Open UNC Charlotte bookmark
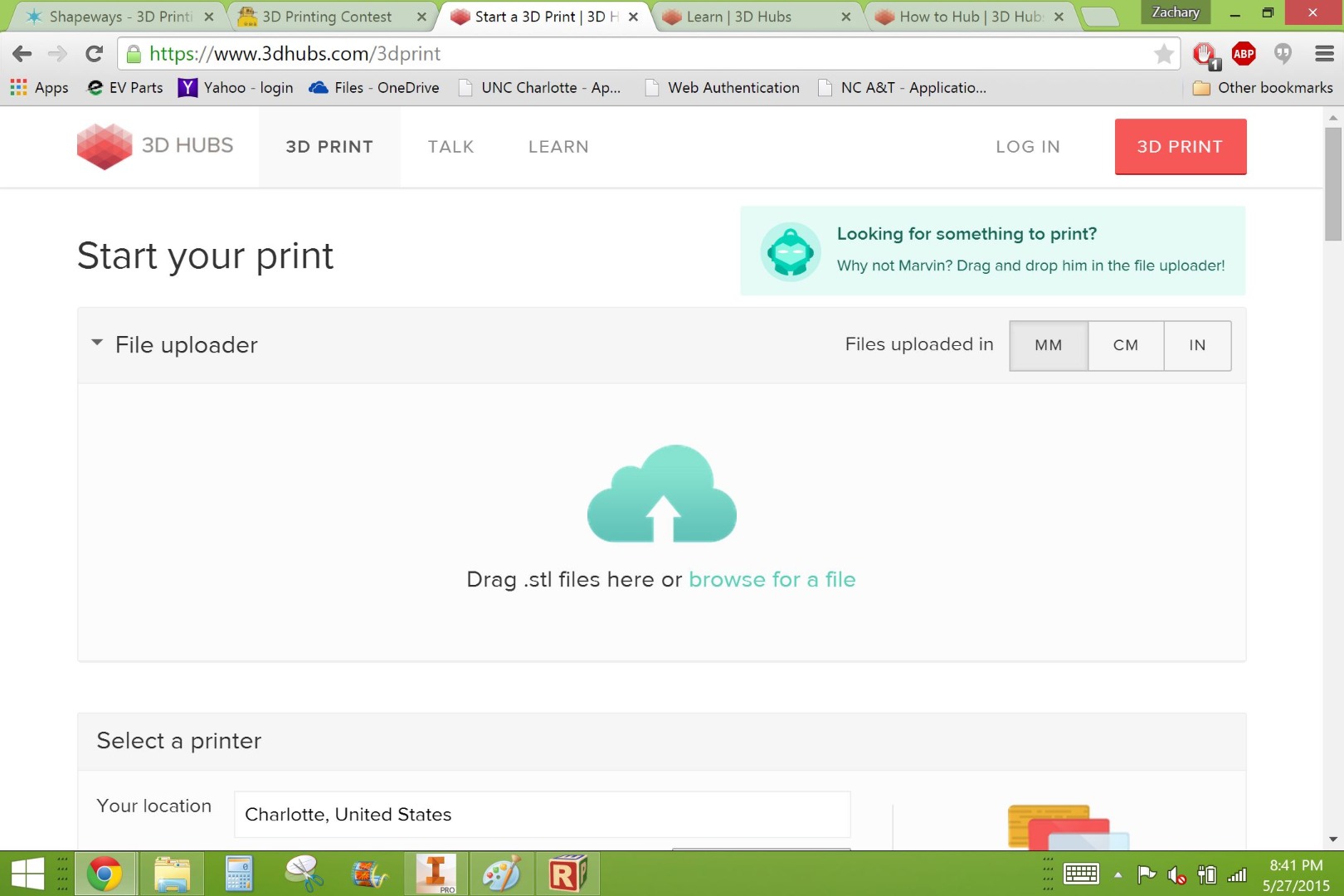 pos(540,87)
